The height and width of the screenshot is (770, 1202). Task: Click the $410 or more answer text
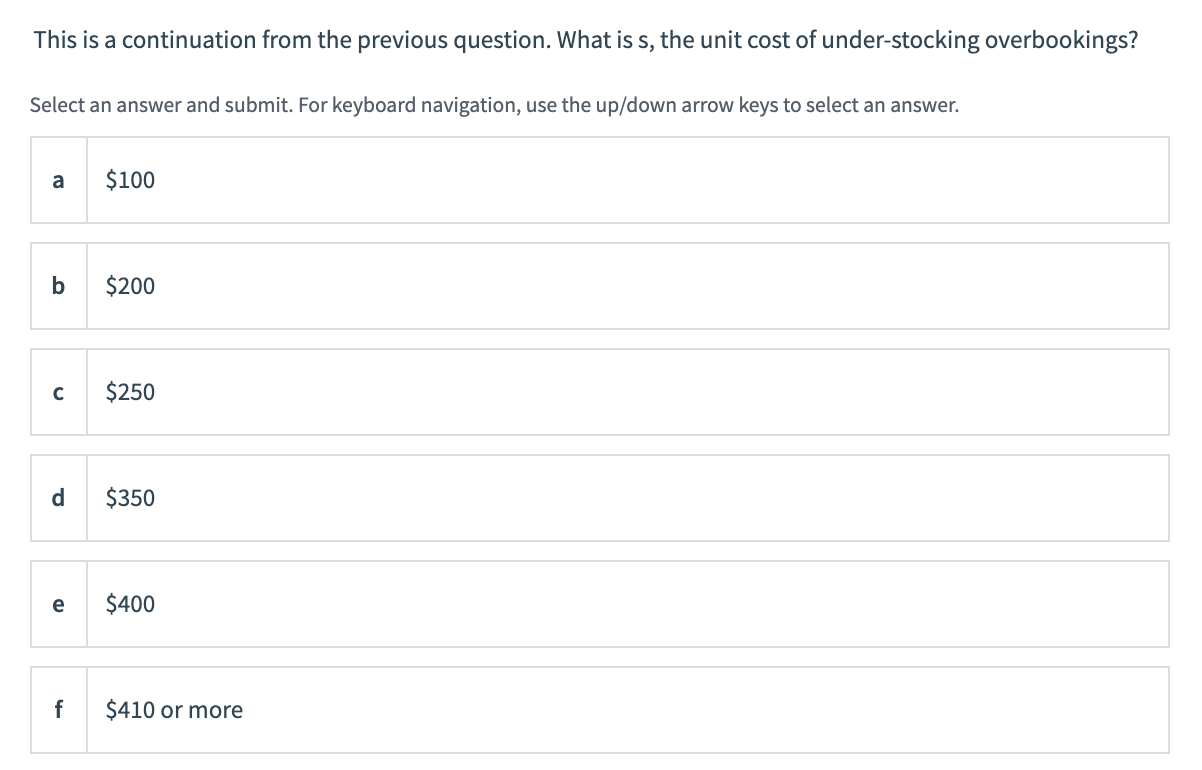[x=173, y=710]
